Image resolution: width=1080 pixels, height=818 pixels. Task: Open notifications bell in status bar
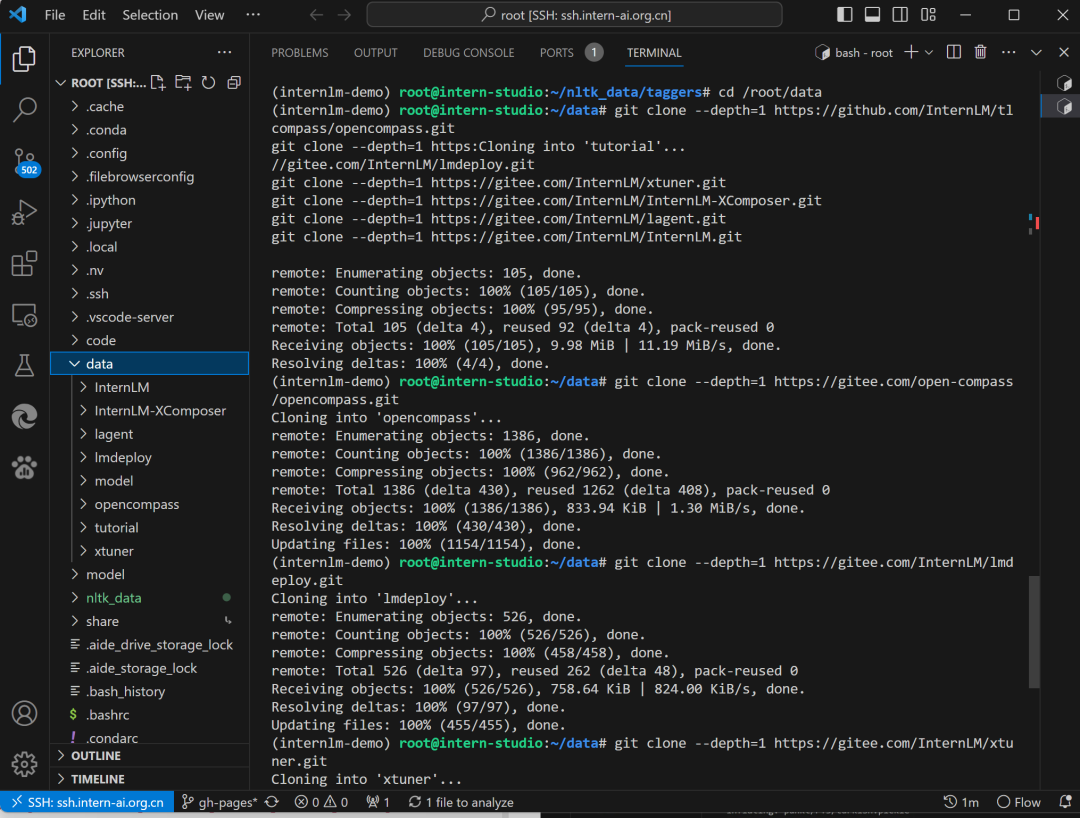click(1065, 802)
